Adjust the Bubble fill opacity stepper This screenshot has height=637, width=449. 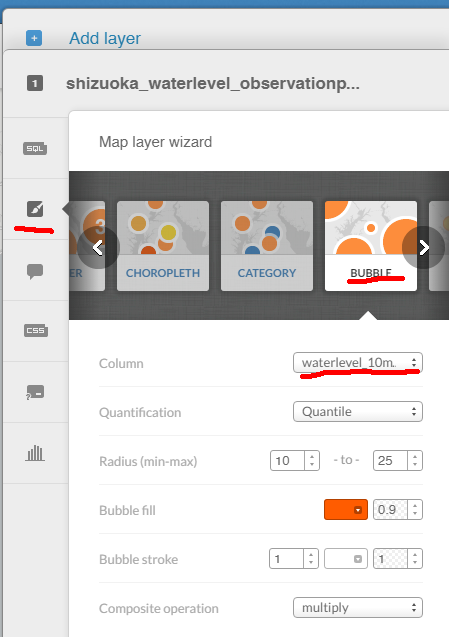point(415,509)
